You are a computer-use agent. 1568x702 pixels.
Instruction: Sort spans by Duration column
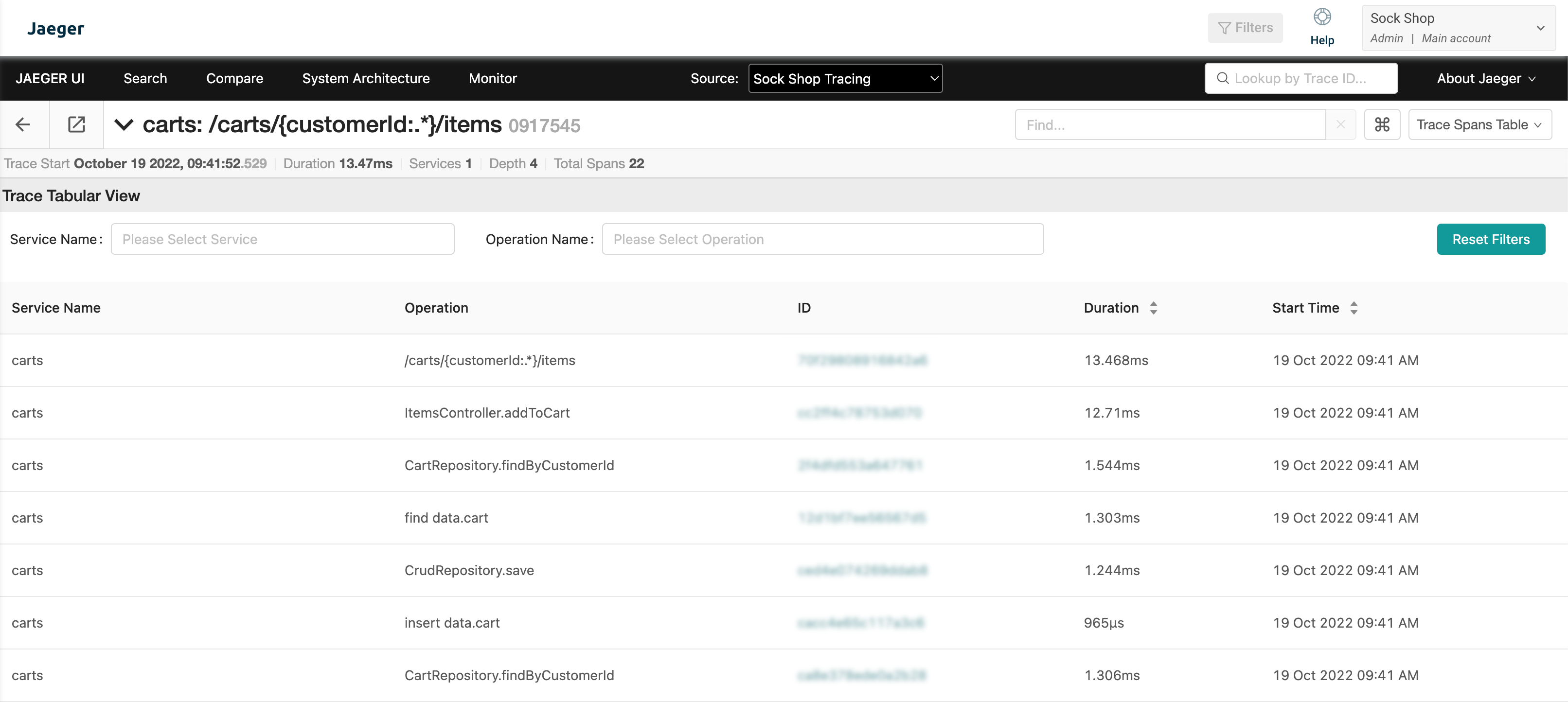pyautogui.click(x=1153, y=308)
